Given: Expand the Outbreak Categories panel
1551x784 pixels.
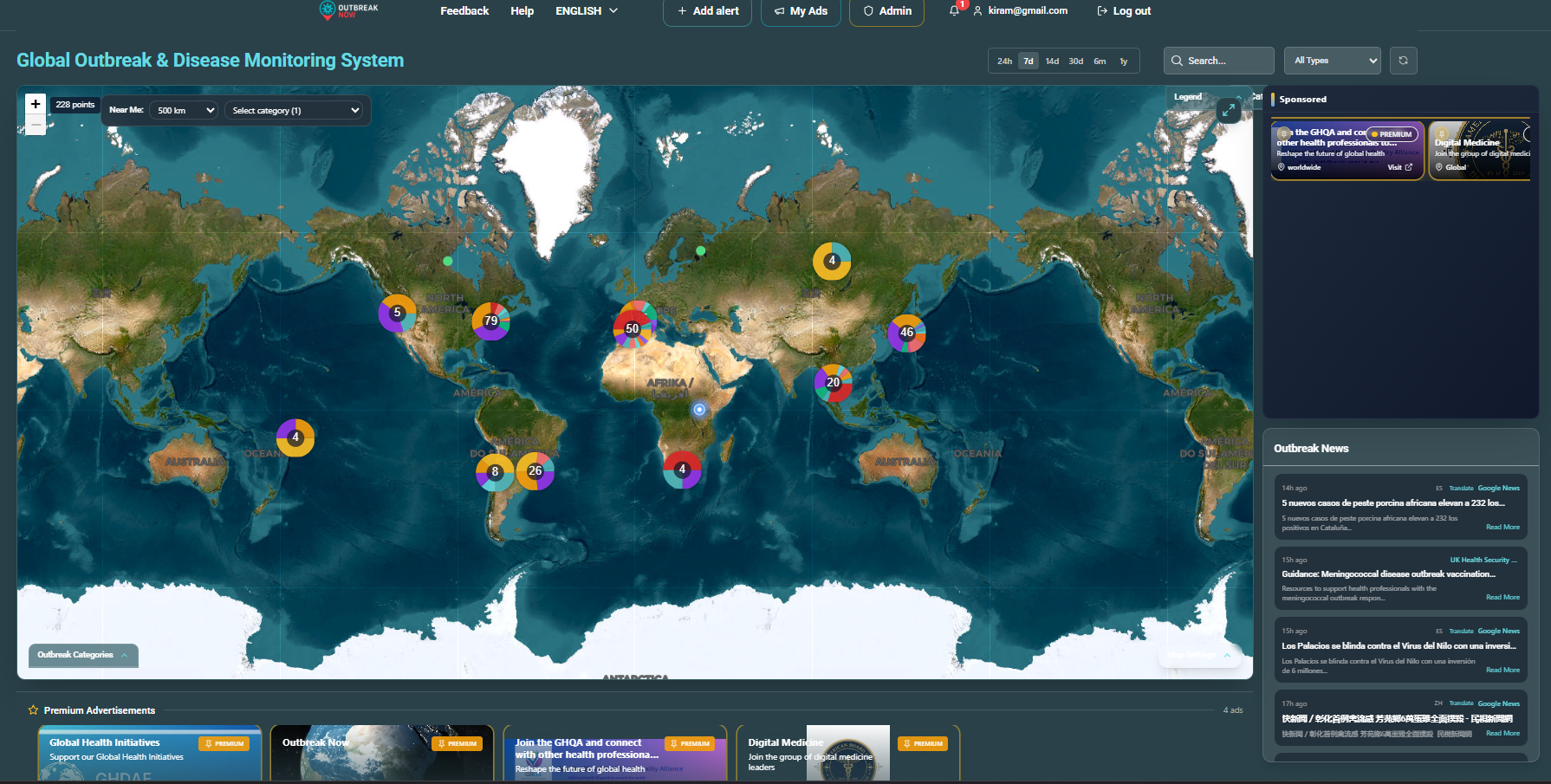Looking at the screenshot, I should tap(83, 655).
